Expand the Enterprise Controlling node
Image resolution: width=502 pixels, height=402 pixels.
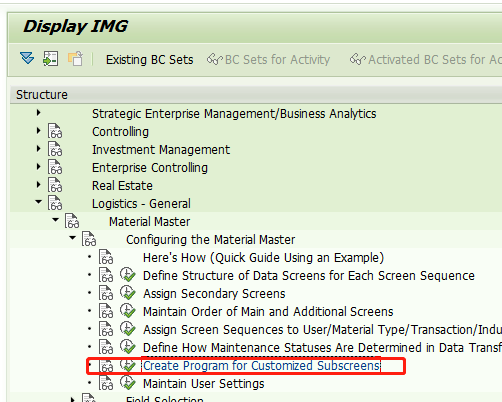coord(39,167)
